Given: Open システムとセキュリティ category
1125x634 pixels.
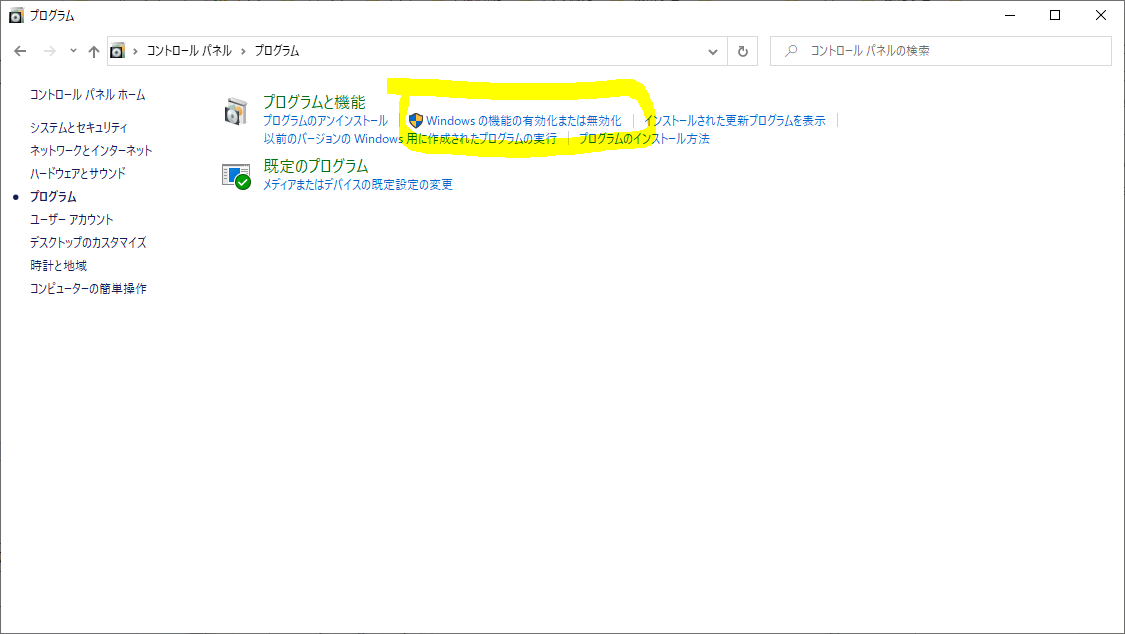Looking at the screenshot, I should click(x=79, y=128).
